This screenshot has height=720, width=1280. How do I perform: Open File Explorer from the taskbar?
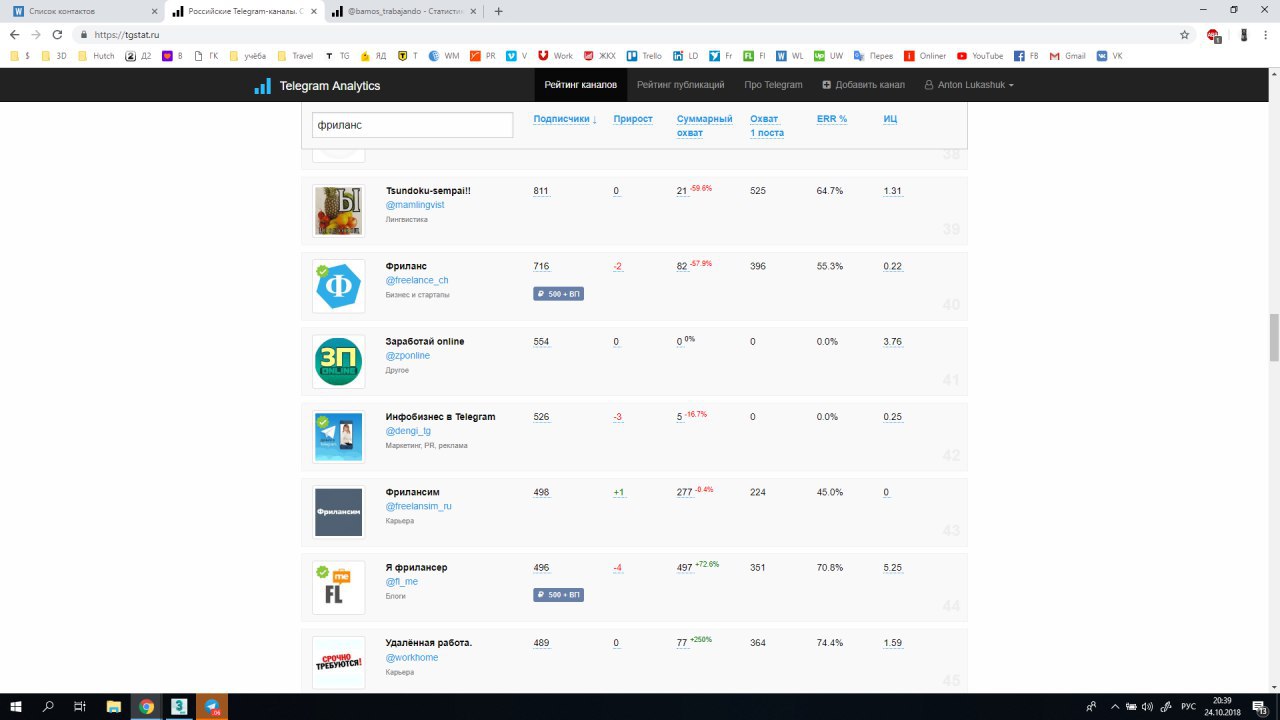click(113, 706)
